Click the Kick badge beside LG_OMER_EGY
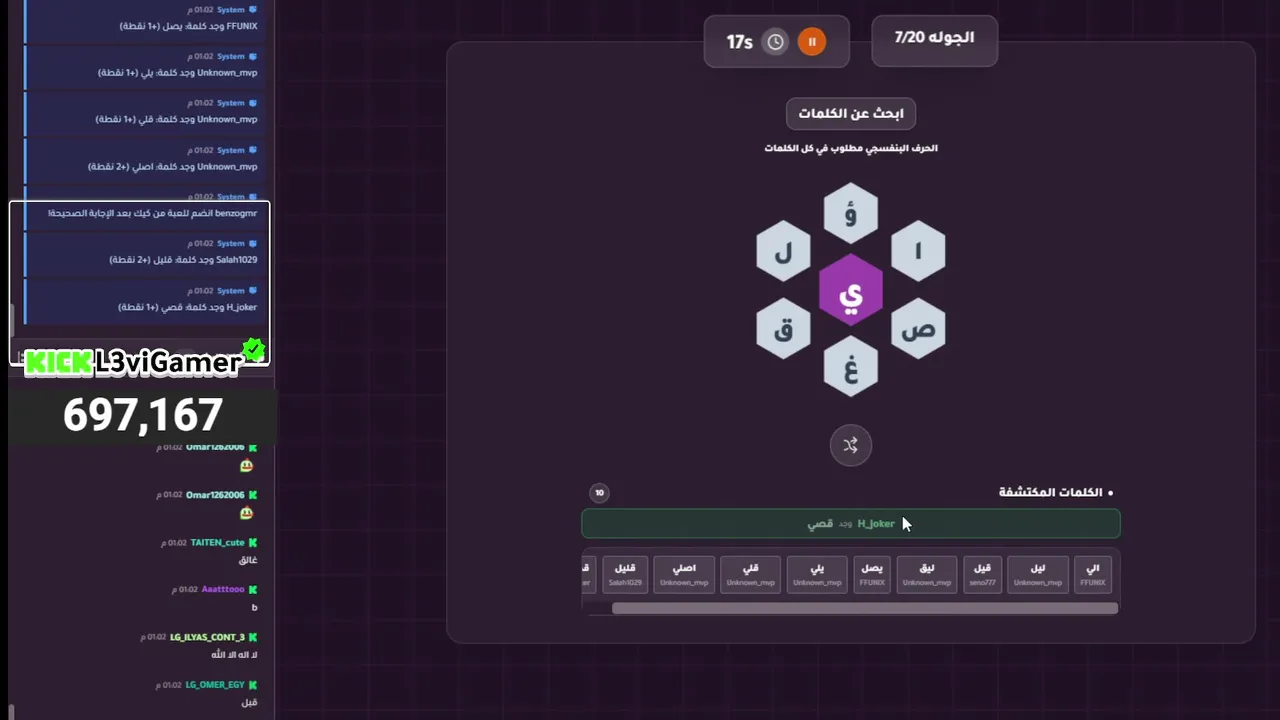1280x720 pixels. point(253,685)
